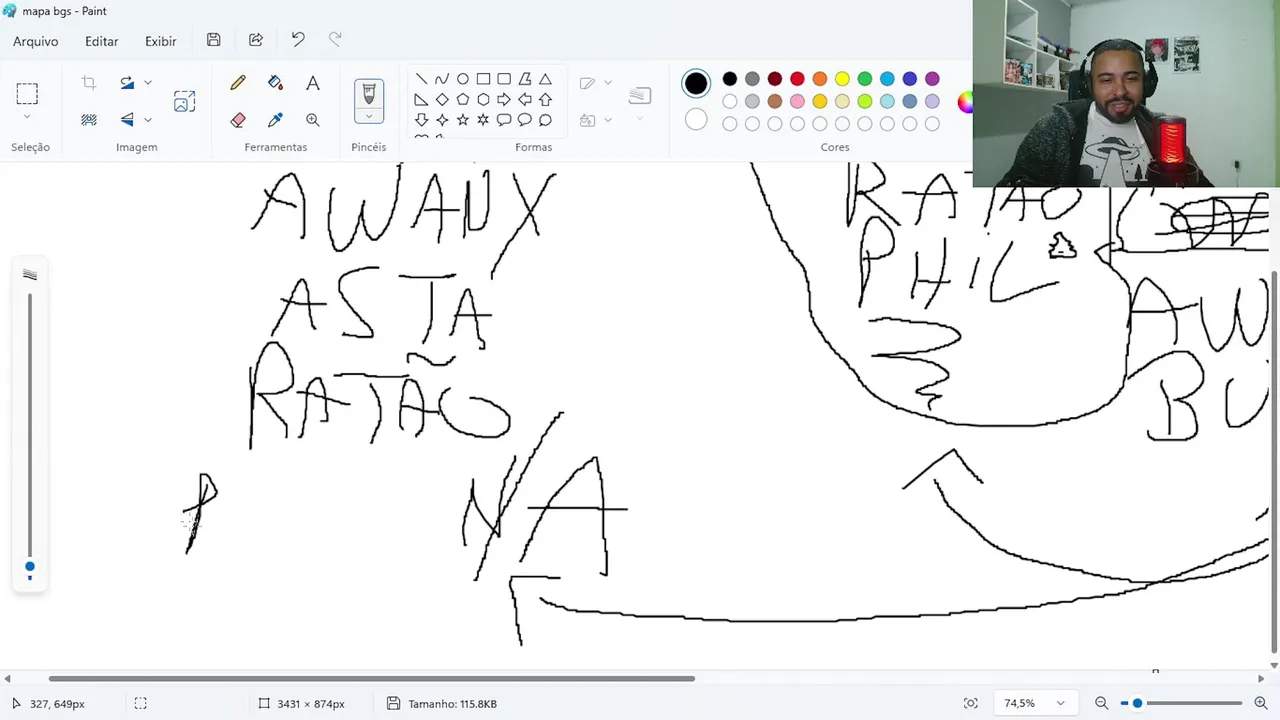
Task: Open the Editar menu
Action: point(101,41)
